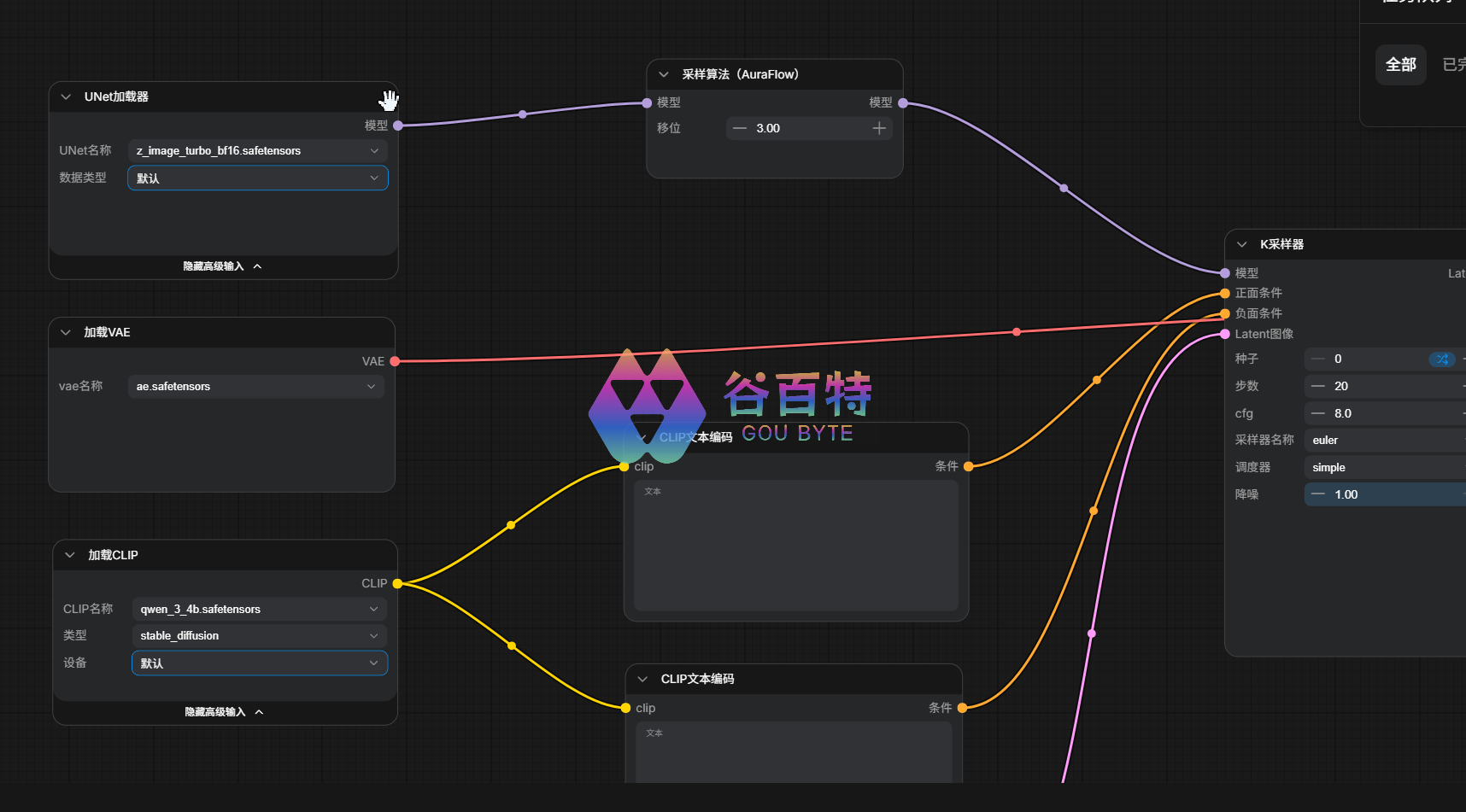1466x812 pixels.
Task: Decrease 步数 value with minus button
Action: click(1318, 387)
